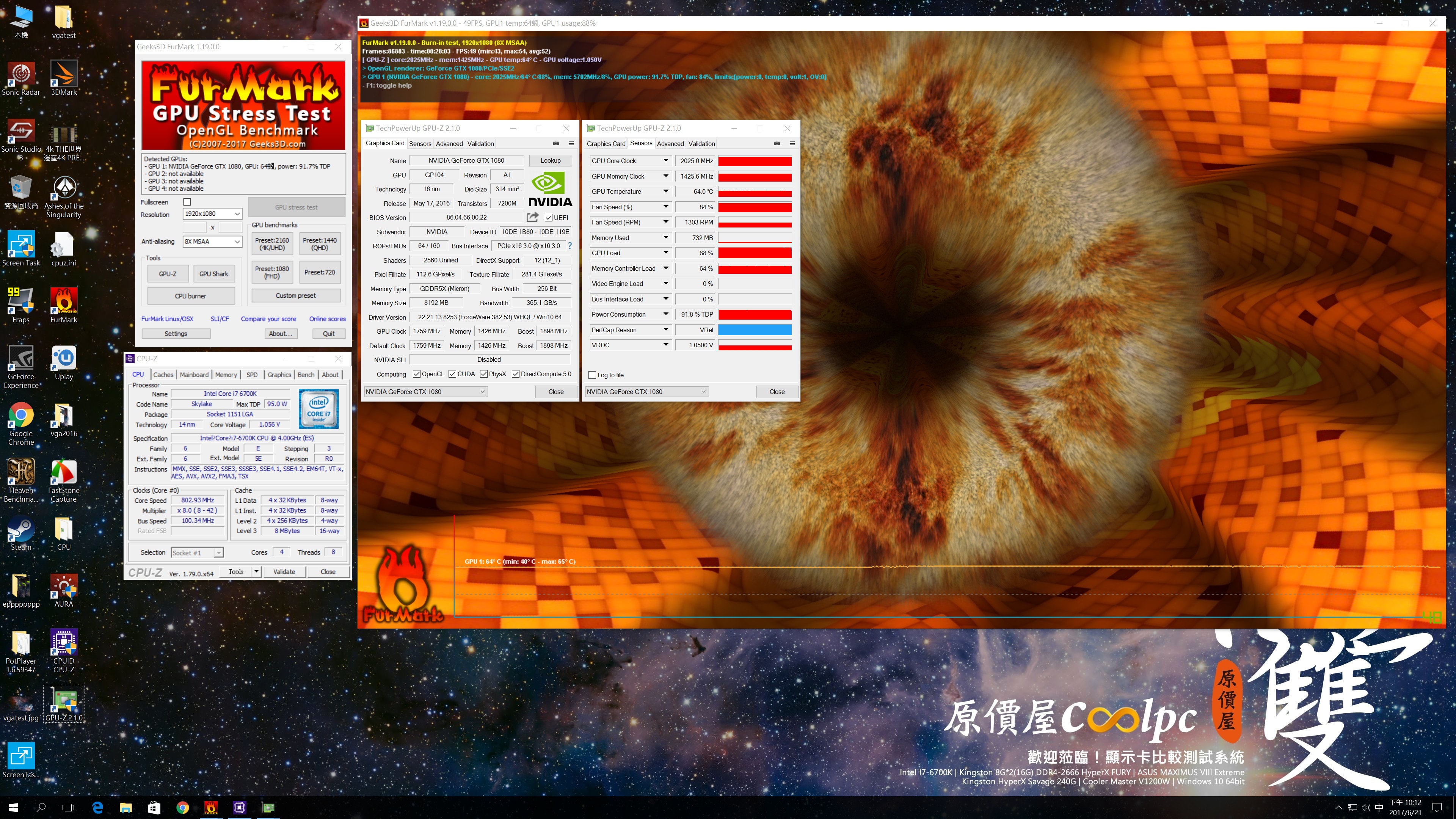Open the Advanced tab in GPU-Z Graphics Card window
This screenshot has width=1456, height=819.
coord(449,144)
